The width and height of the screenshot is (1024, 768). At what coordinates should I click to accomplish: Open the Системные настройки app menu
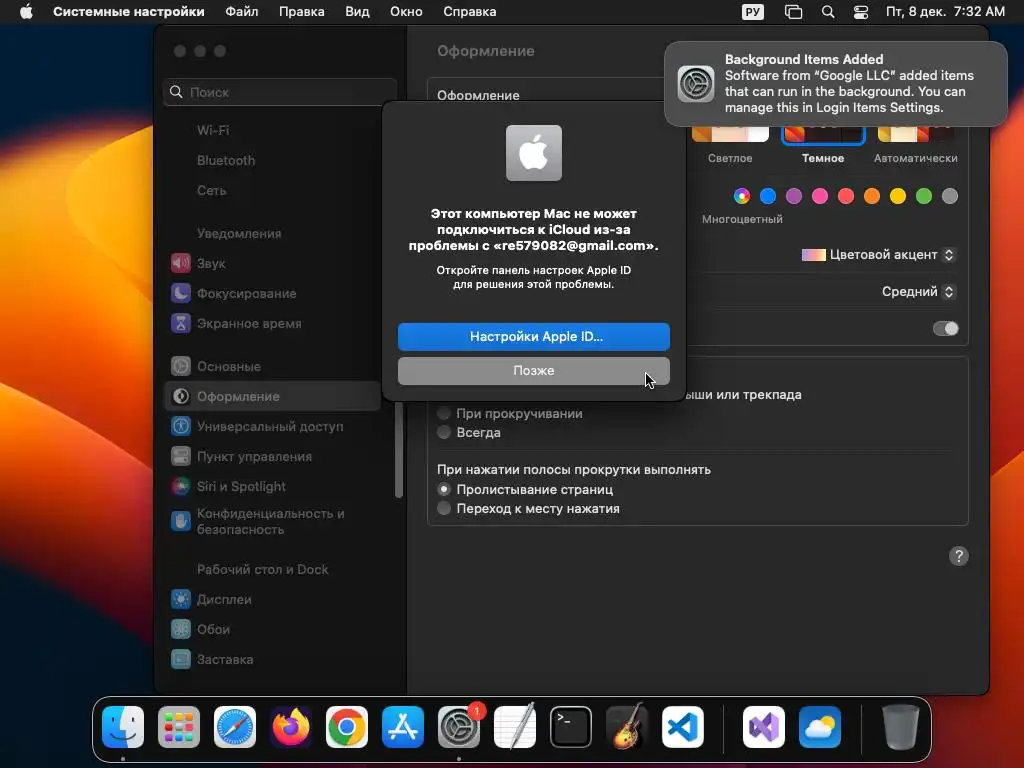129,12
